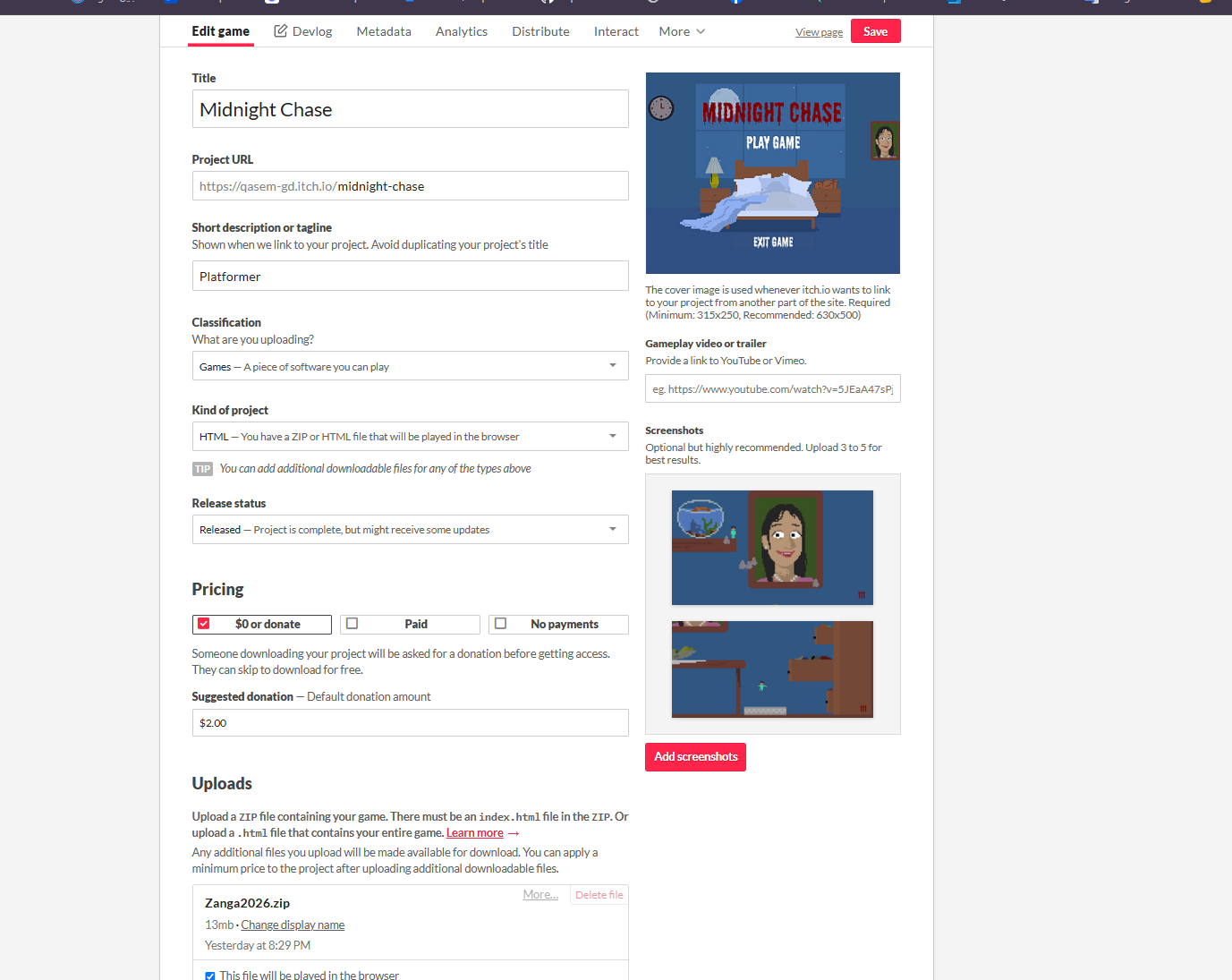This screenshot has height=980, width=1232.
Task: Select the Paid pricing checkbox
Action: [353, 624]
